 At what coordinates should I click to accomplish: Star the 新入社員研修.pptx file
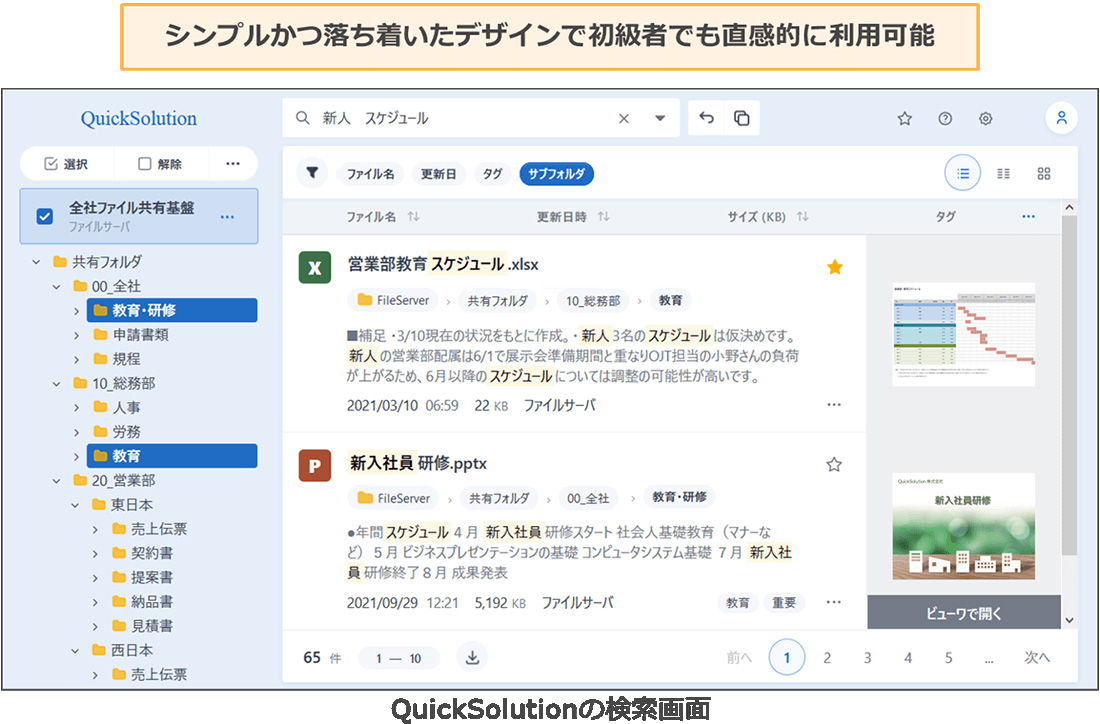click(834, 463)
